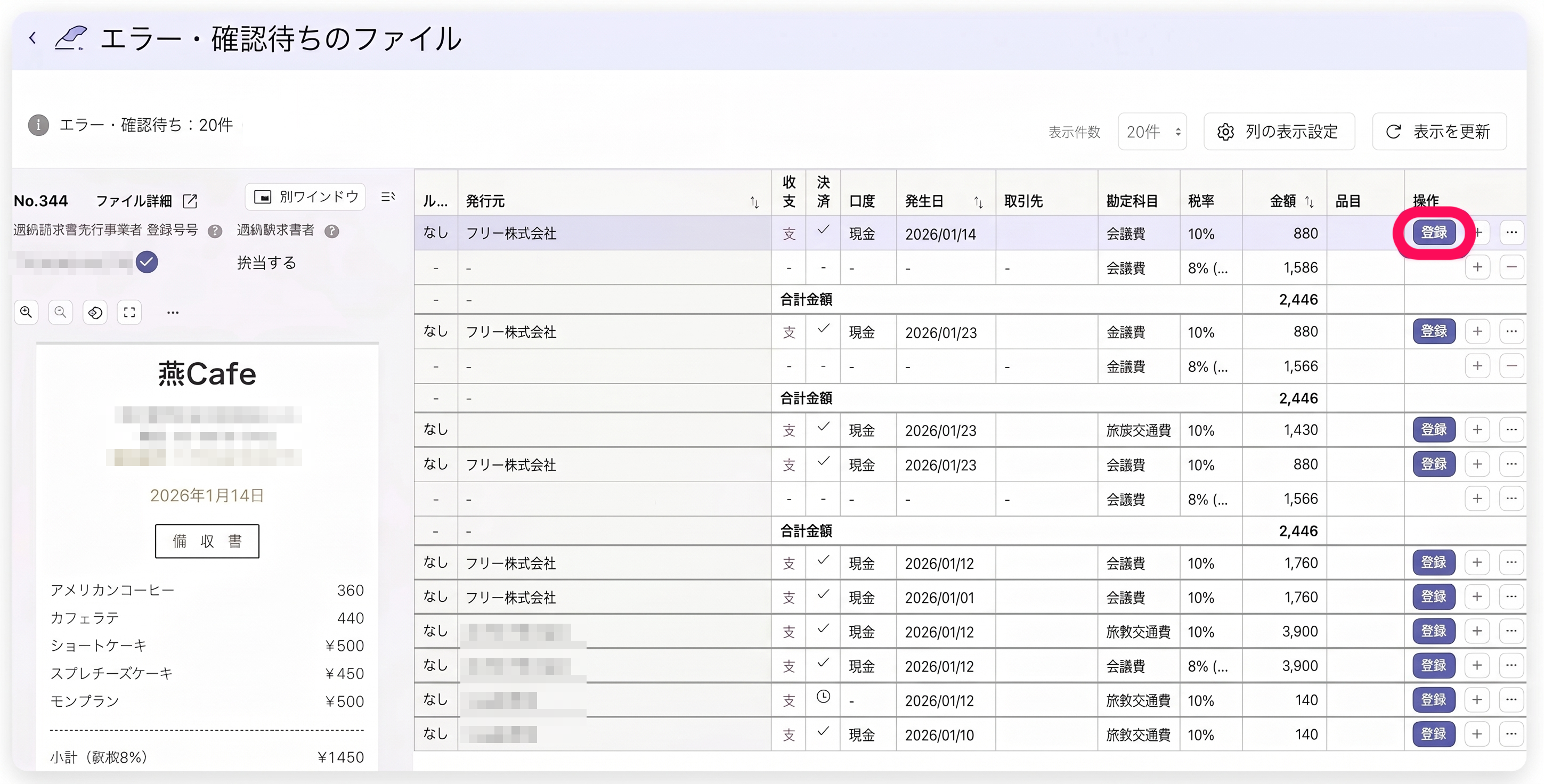Click help icon beside 適納請求書者
1544x784 pixels.
click(x=331, y=231)
